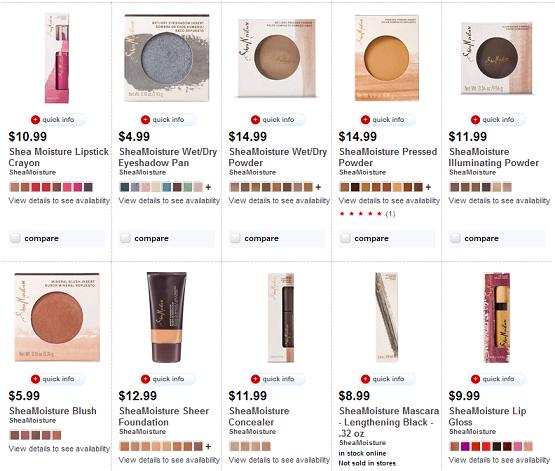Image resolution: width=555 pixels, height=471 pixels.
Task: Open quick info for Shea Moisture Lipstick Crayon
Action: tap(57, 120)
